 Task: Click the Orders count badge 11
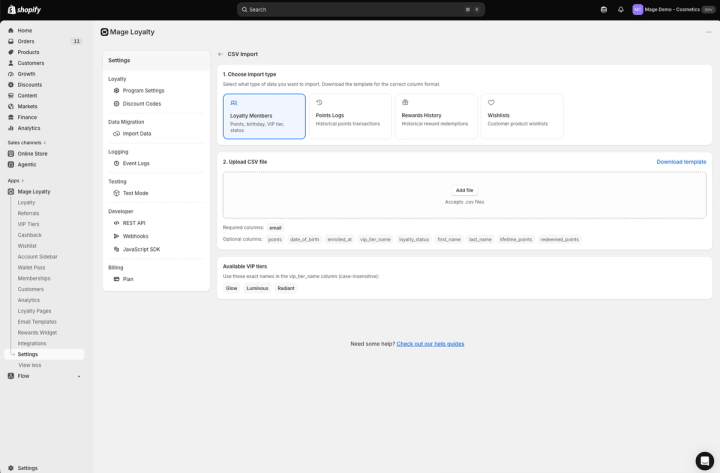(77, 41)
